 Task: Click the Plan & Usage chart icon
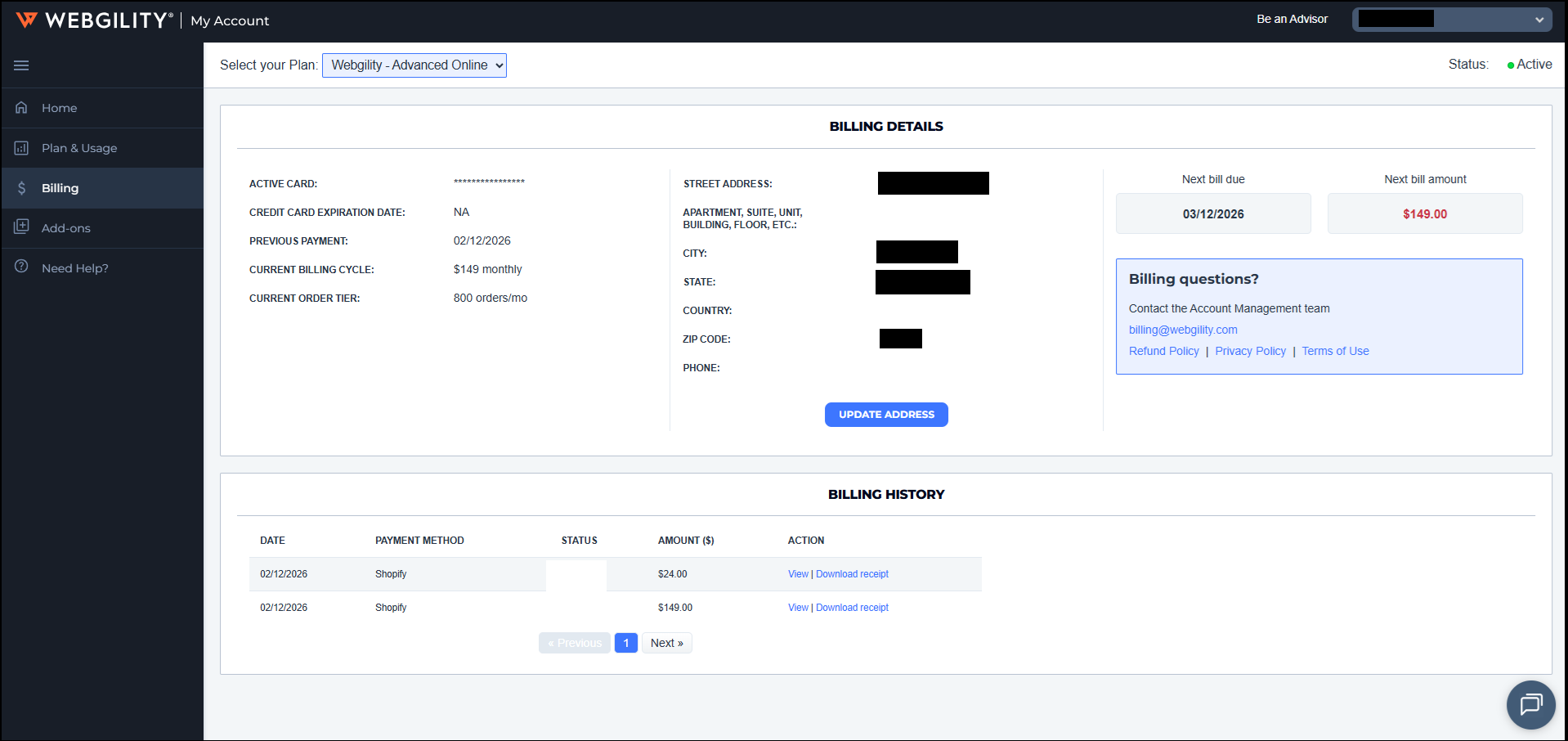[21, 148]
